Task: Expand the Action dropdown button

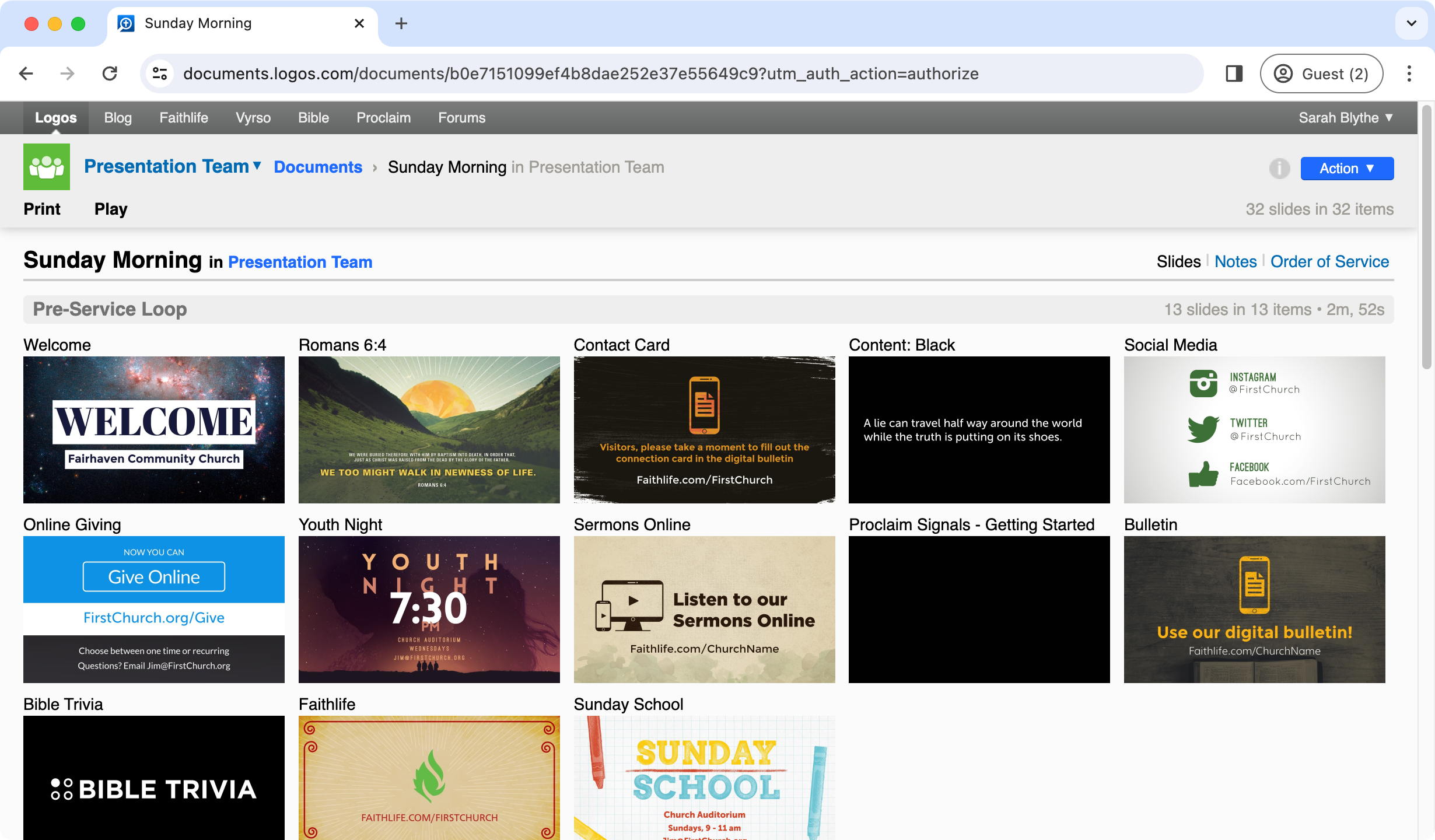Action: pyautogui.click(x=1347, y=169)
